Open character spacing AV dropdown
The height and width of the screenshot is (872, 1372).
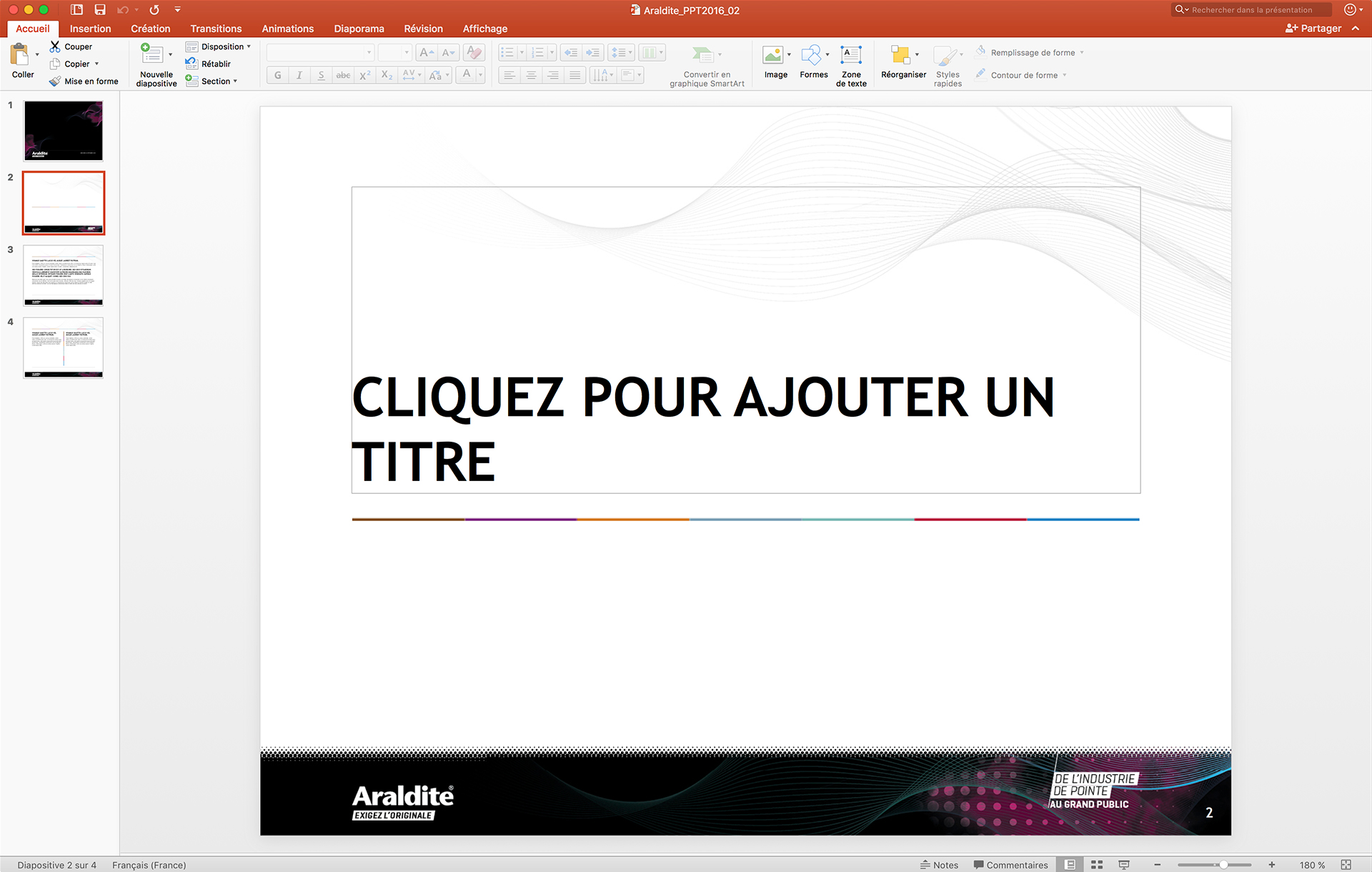click(412, 75)
